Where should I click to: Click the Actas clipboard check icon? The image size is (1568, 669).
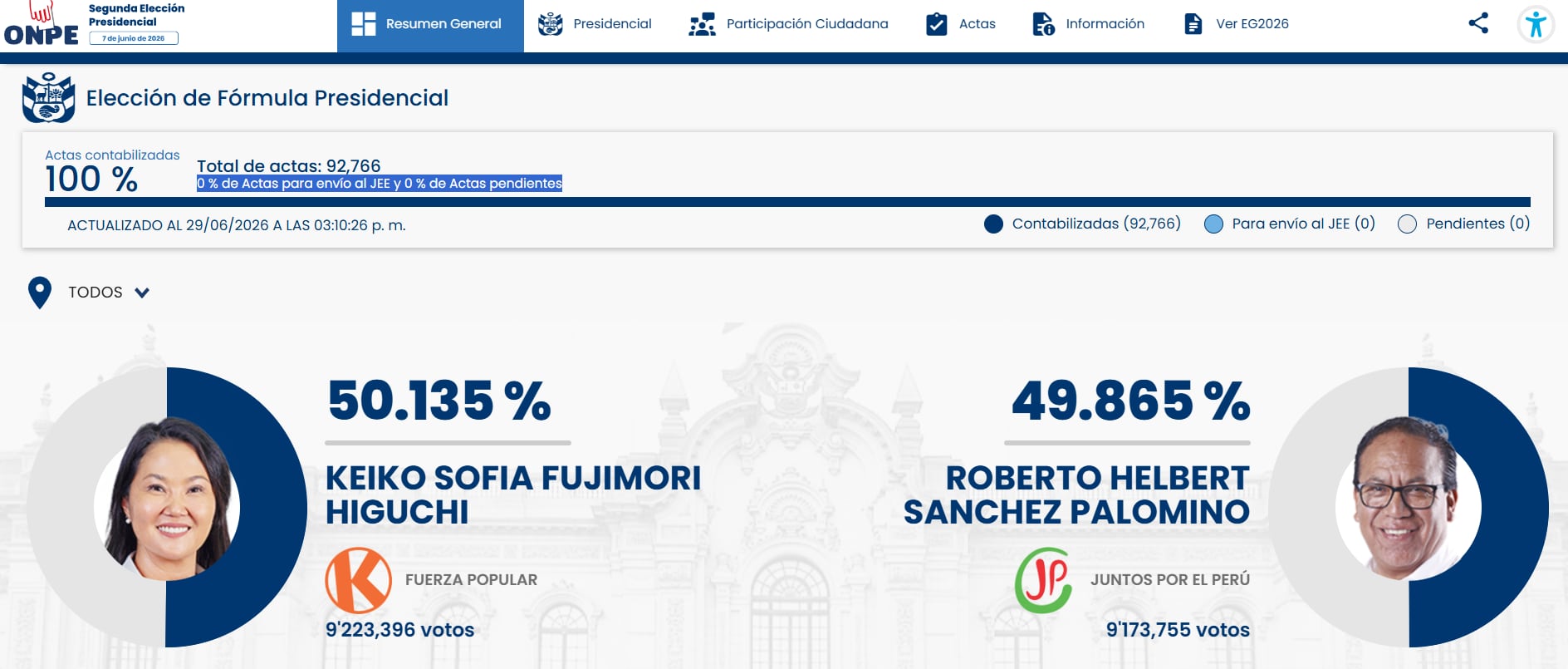[936, 24]
